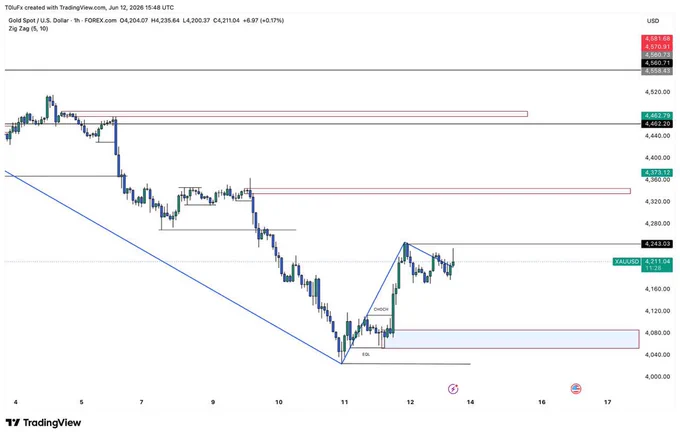Click the open value O4,204.07
The image size is (680, 437).
[134, 20]
